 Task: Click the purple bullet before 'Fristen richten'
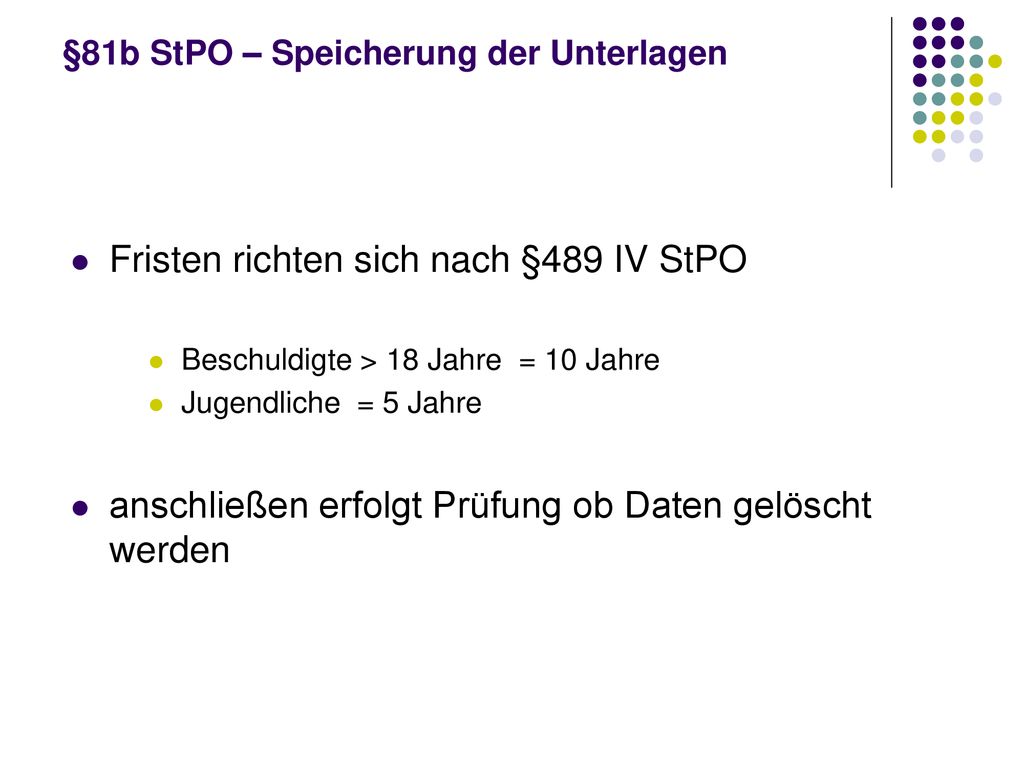click(x=80, y=263)
